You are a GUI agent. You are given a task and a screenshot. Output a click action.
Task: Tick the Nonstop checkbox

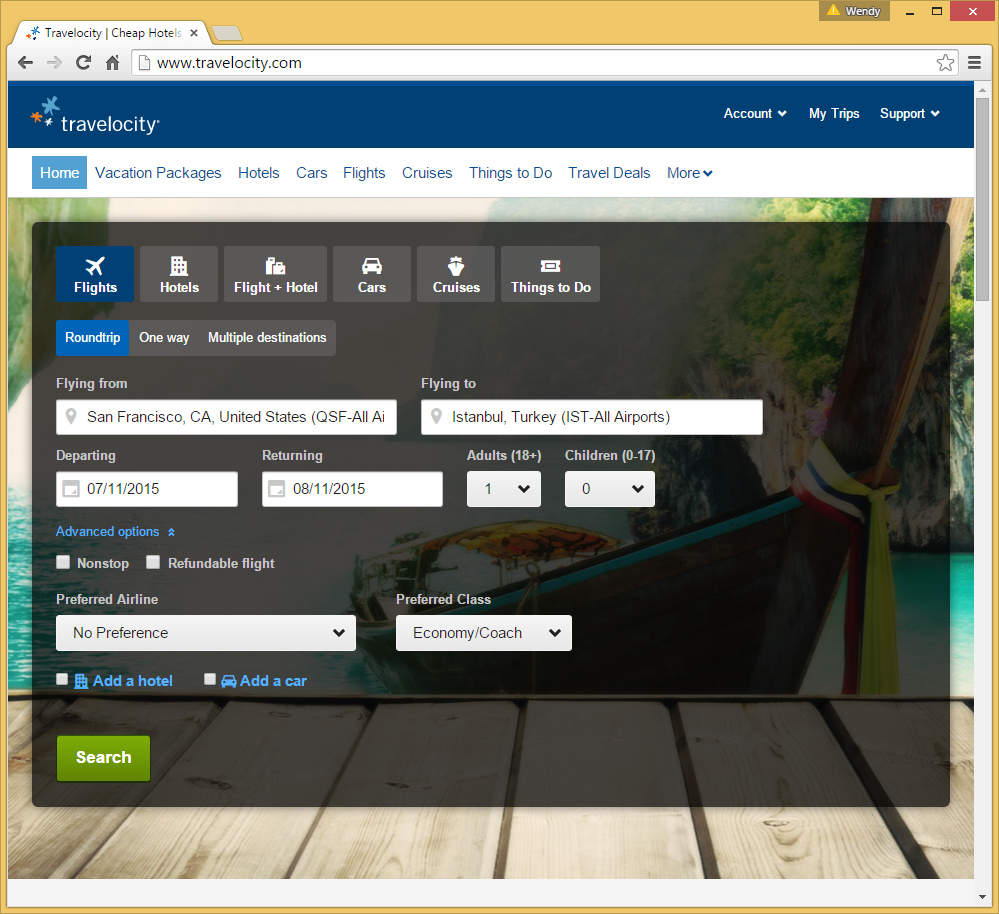click(63, 562)
